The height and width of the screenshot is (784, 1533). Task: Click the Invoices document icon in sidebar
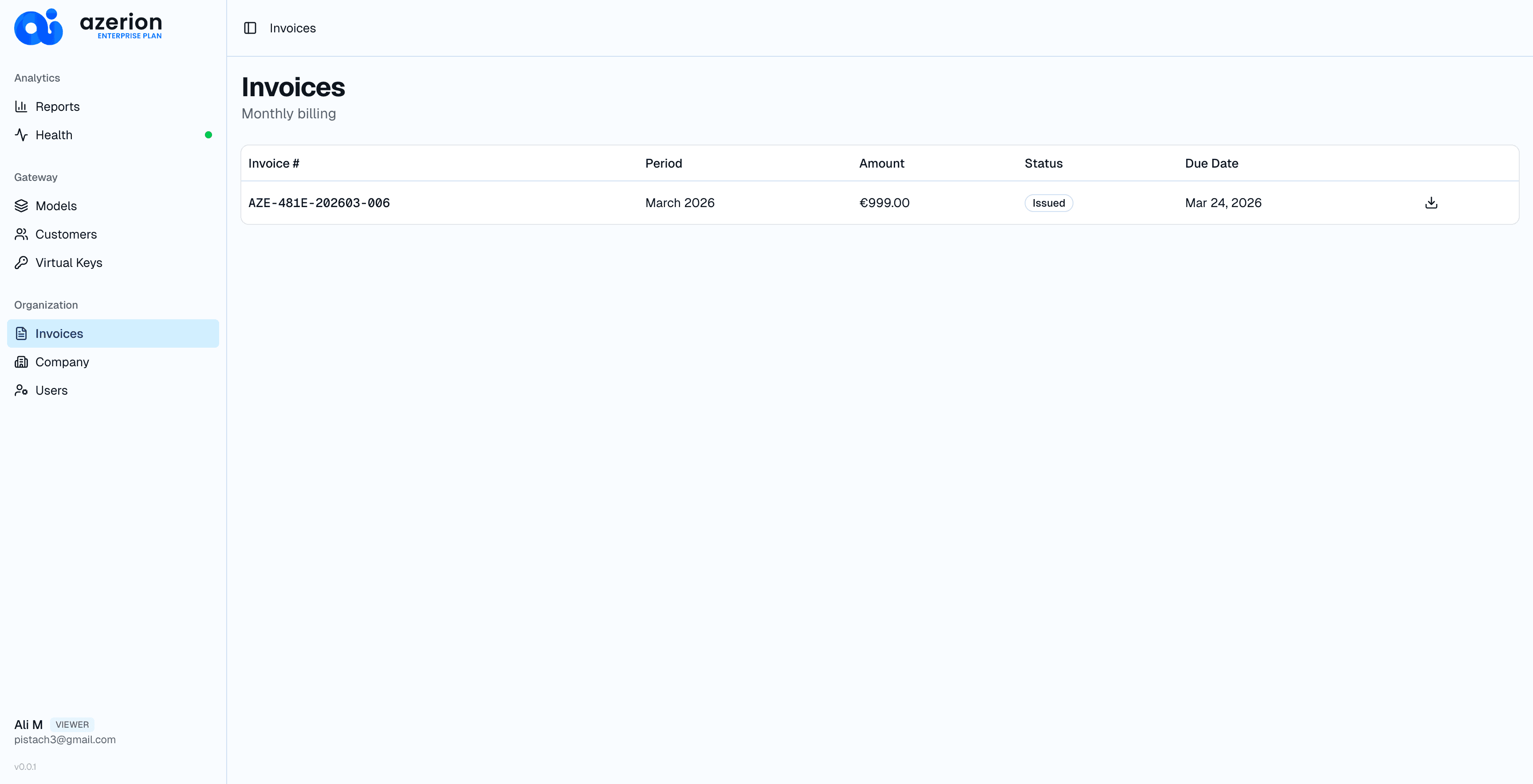(x=21, y=334)
